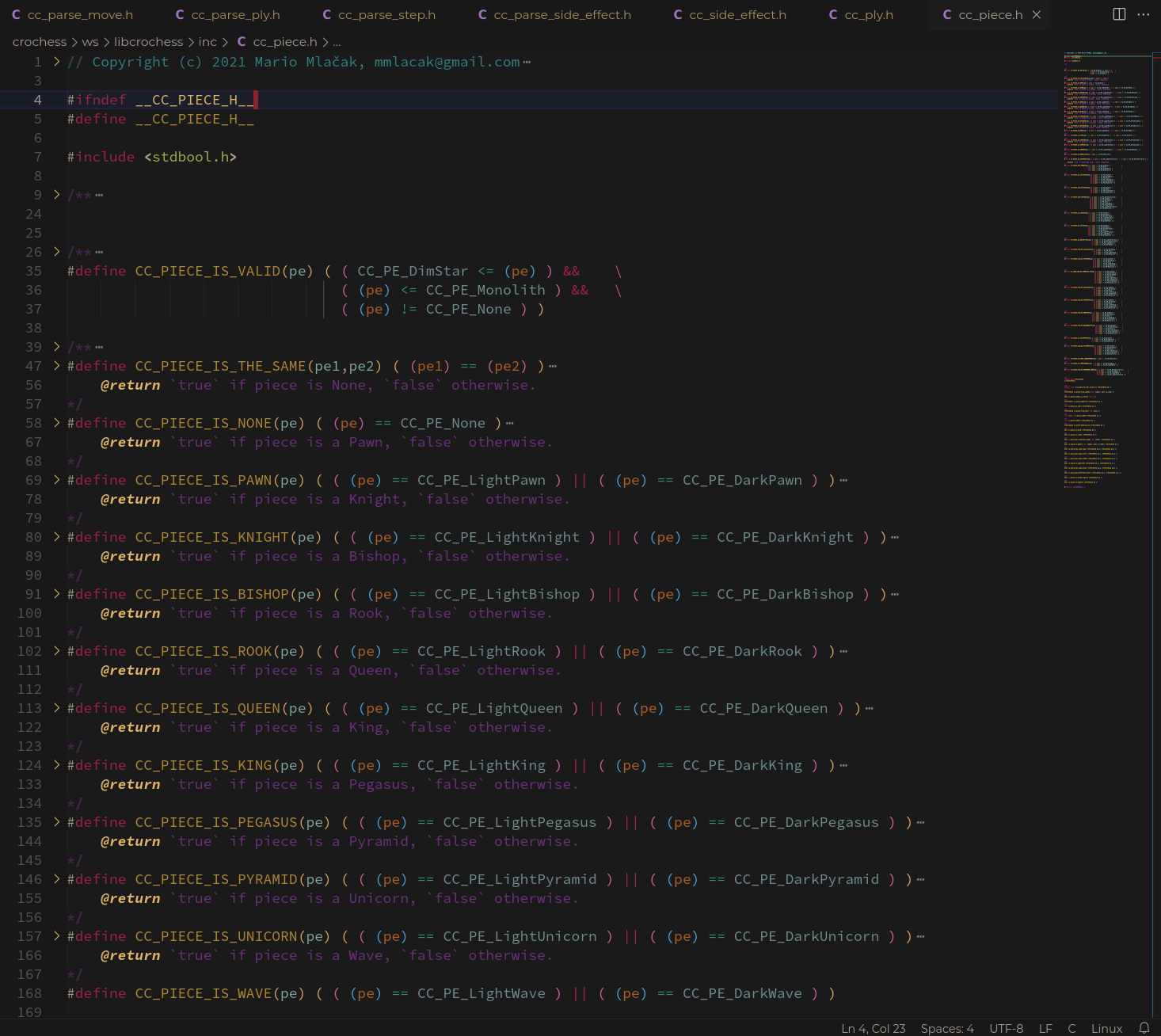
Task: Open the libcrochess breadcrumb dropdown
Action: [x=148, y=41]
